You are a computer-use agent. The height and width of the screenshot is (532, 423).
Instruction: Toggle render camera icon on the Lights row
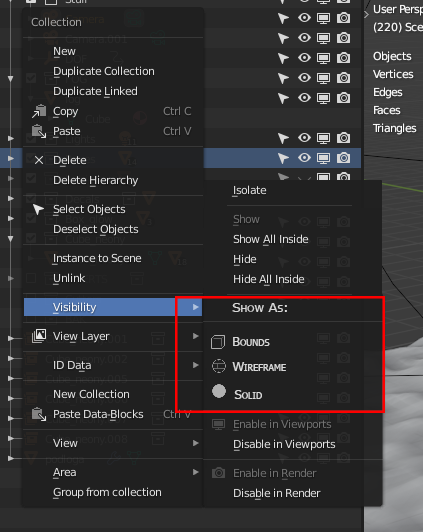pos(343,138)
